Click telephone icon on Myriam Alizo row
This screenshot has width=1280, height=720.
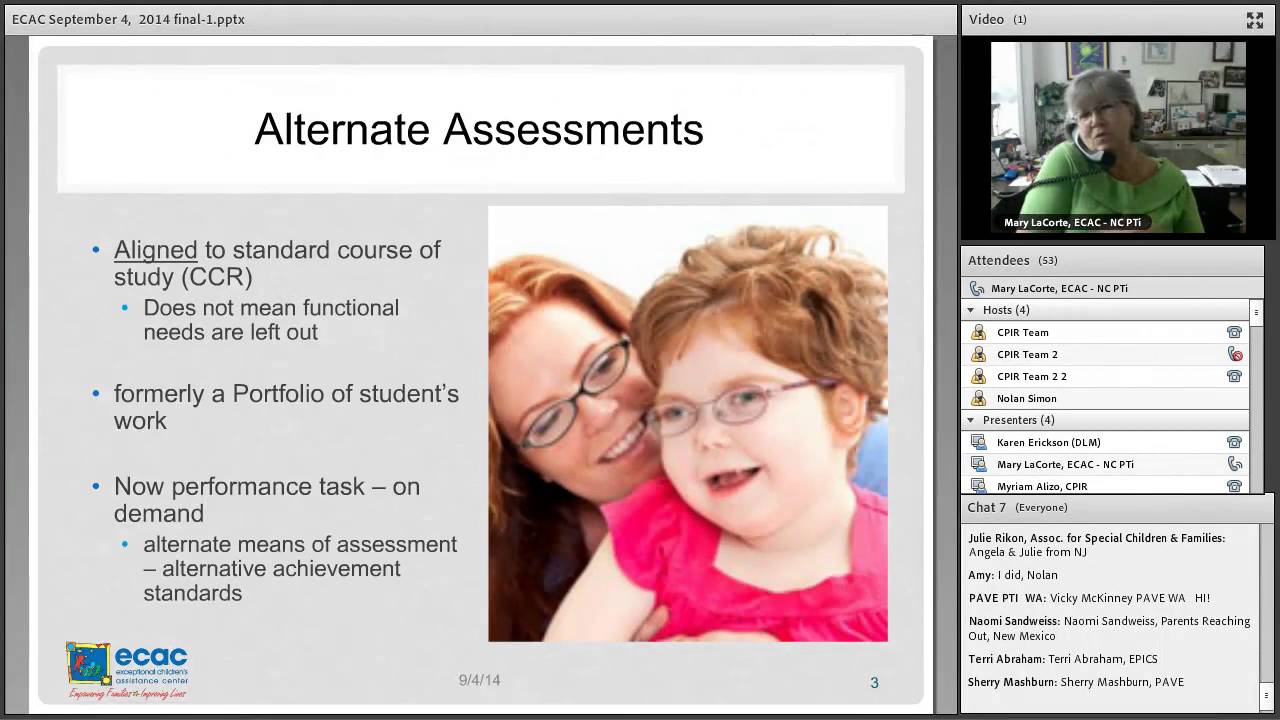[x=1234, y=486]
